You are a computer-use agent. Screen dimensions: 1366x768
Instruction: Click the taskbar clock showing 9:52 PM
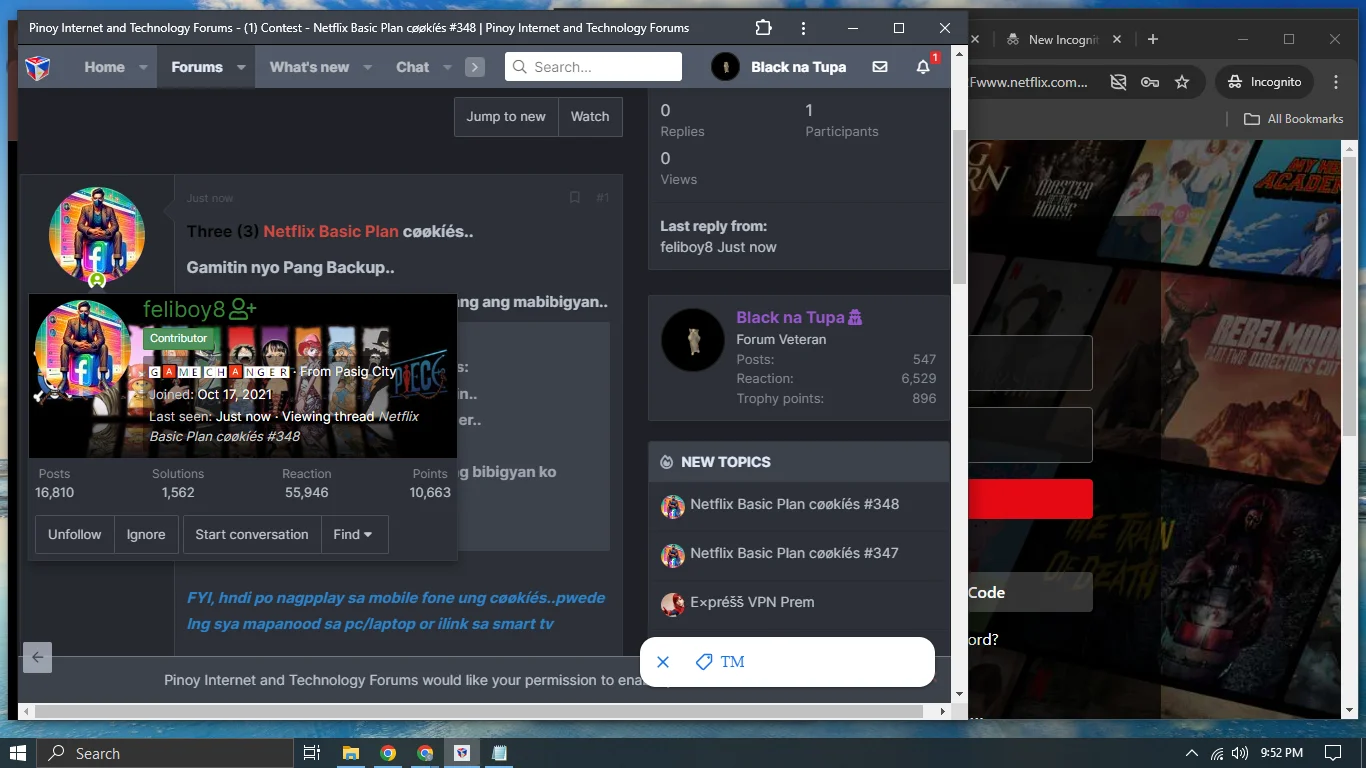1281,753
